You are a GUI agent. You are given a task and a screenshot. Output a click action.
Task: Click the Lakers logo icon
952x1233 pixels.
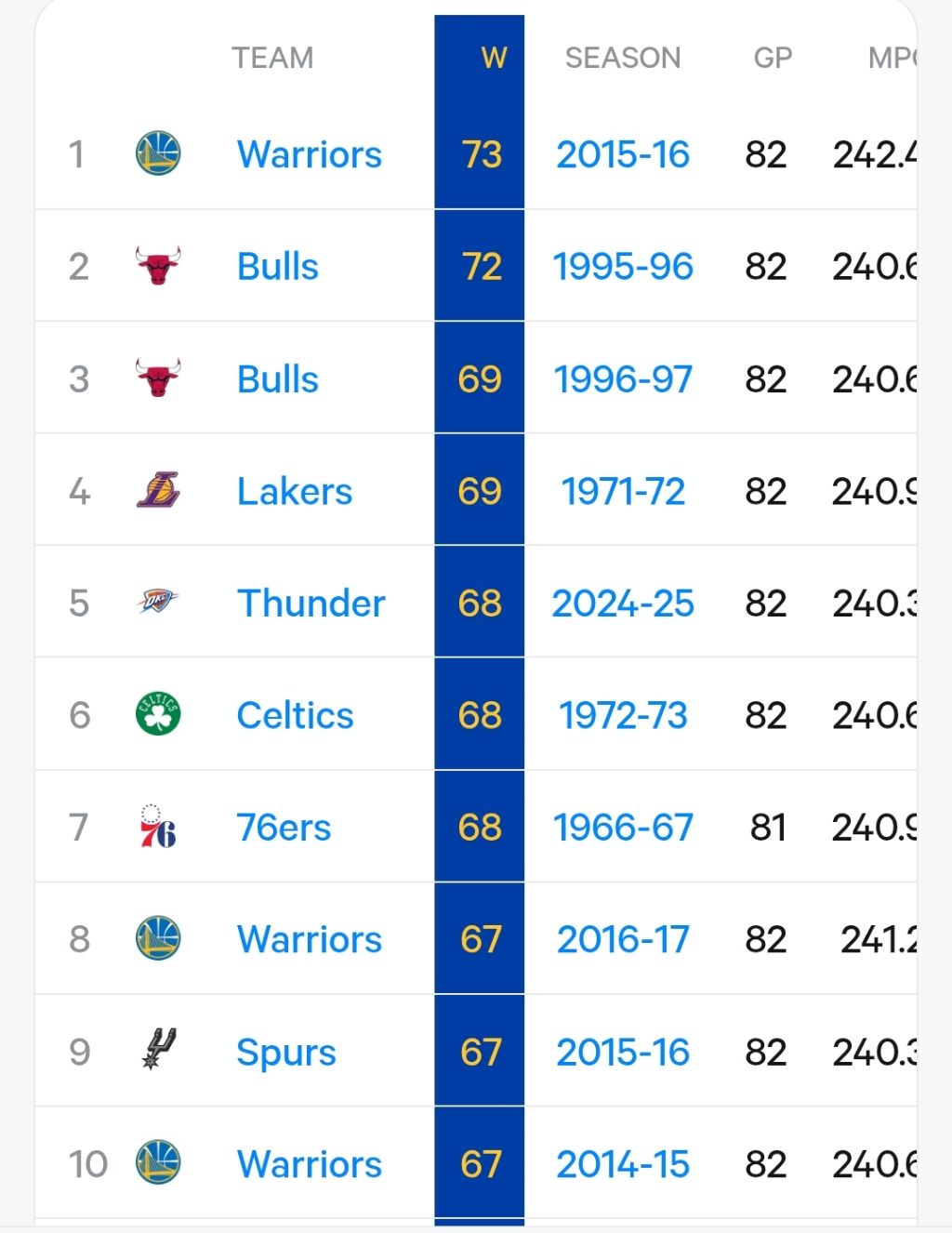click(x=158, y=491)
